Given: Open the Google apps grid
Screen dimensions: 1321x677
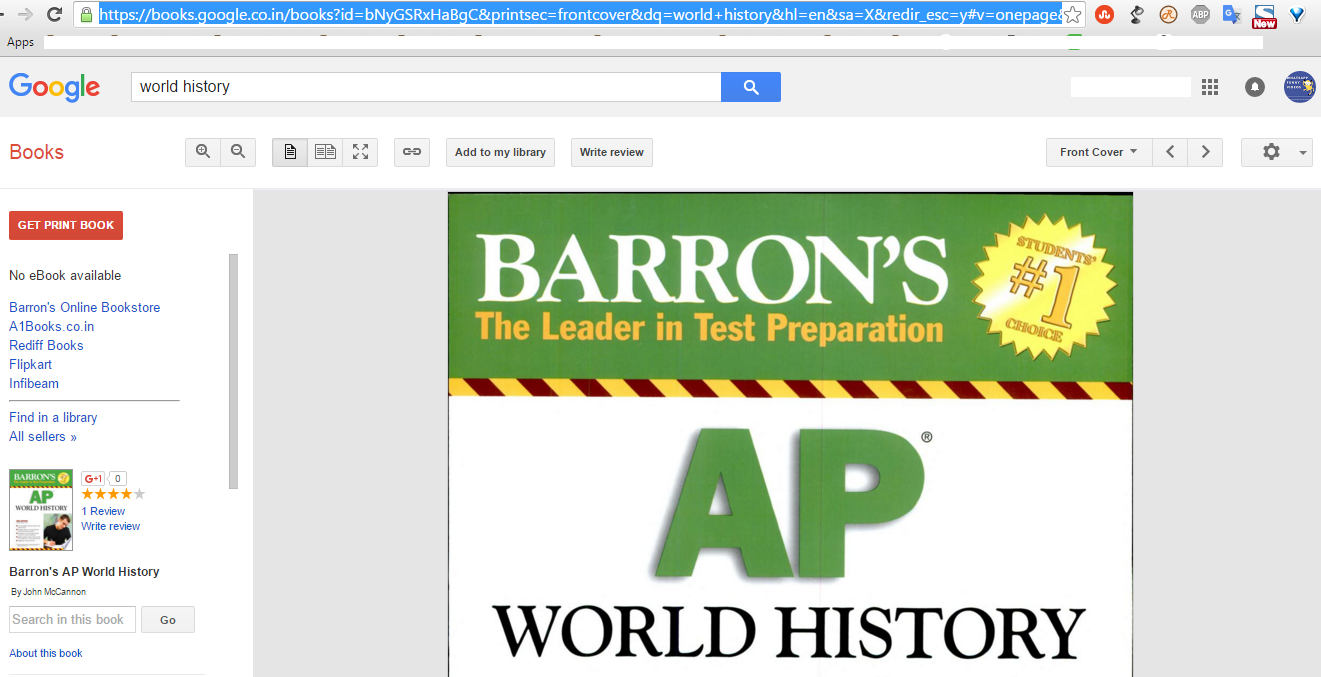Looking at the screenshot, I should 1210,87.
